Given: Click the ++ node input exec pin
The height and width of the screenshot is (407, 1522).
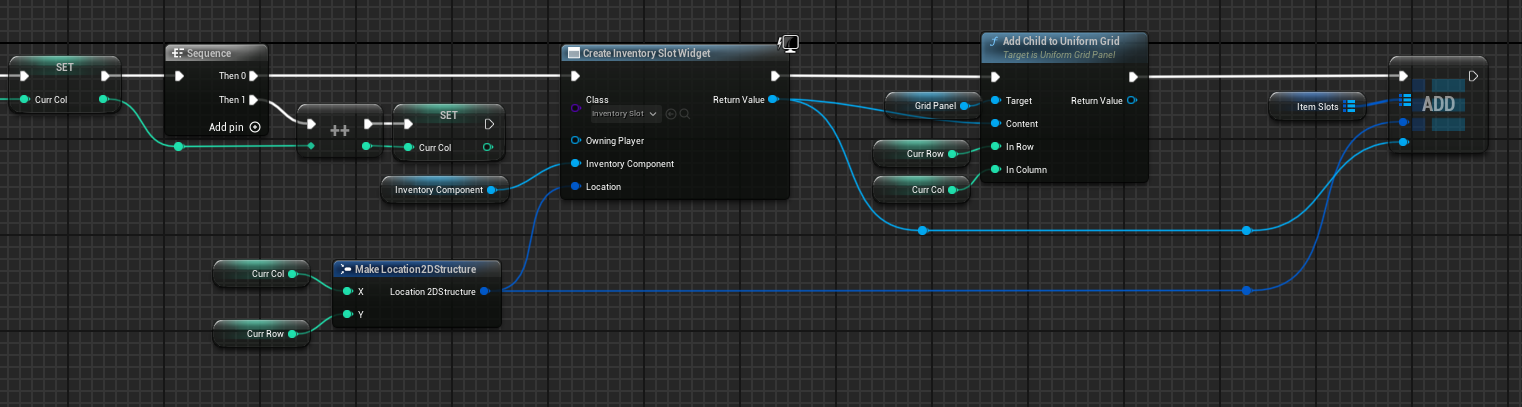Looking at the screenshot, I should pyautogui.click(x=311, y=124).
